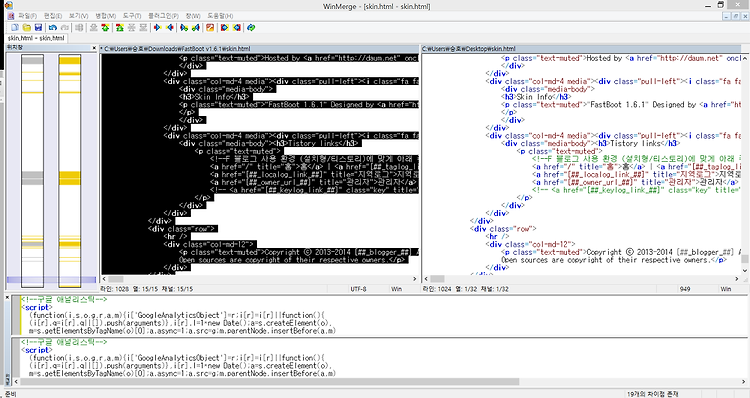Open the 편집(E) menu
Viewport: 750px width, 398px height.
tap(53, 16)
